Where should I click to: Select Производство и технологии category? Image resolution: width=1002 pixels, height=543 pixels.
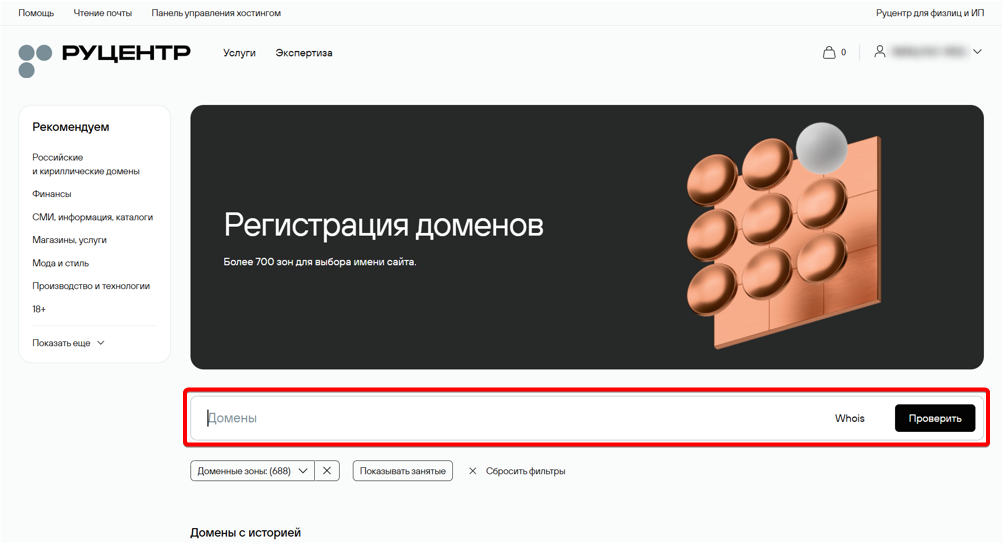click(91, 286)
